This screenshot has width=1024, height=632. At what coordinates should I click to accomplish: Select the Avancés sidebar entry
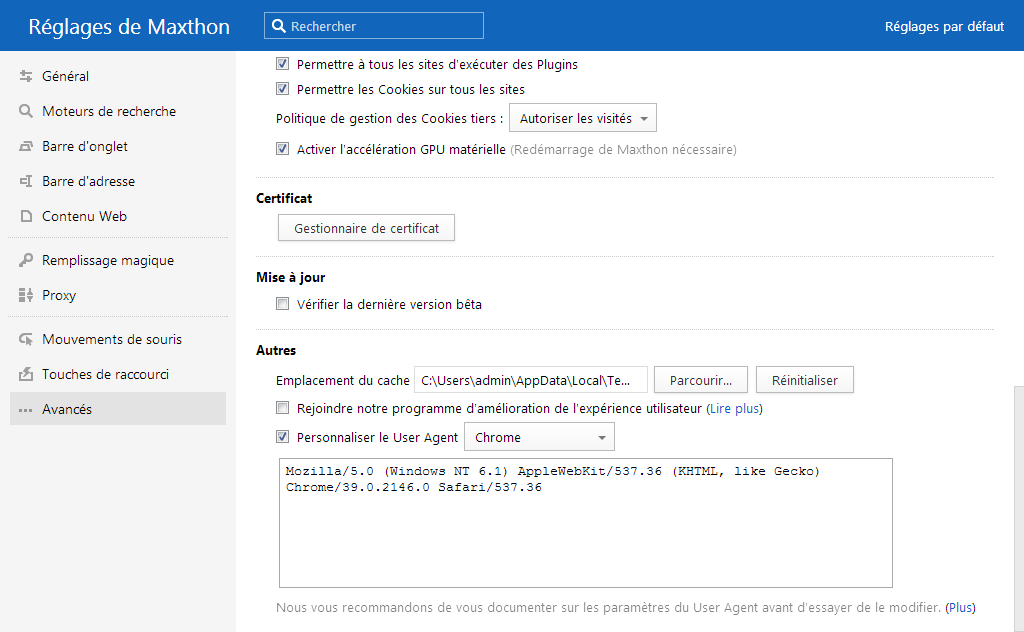tap(118, 409)
